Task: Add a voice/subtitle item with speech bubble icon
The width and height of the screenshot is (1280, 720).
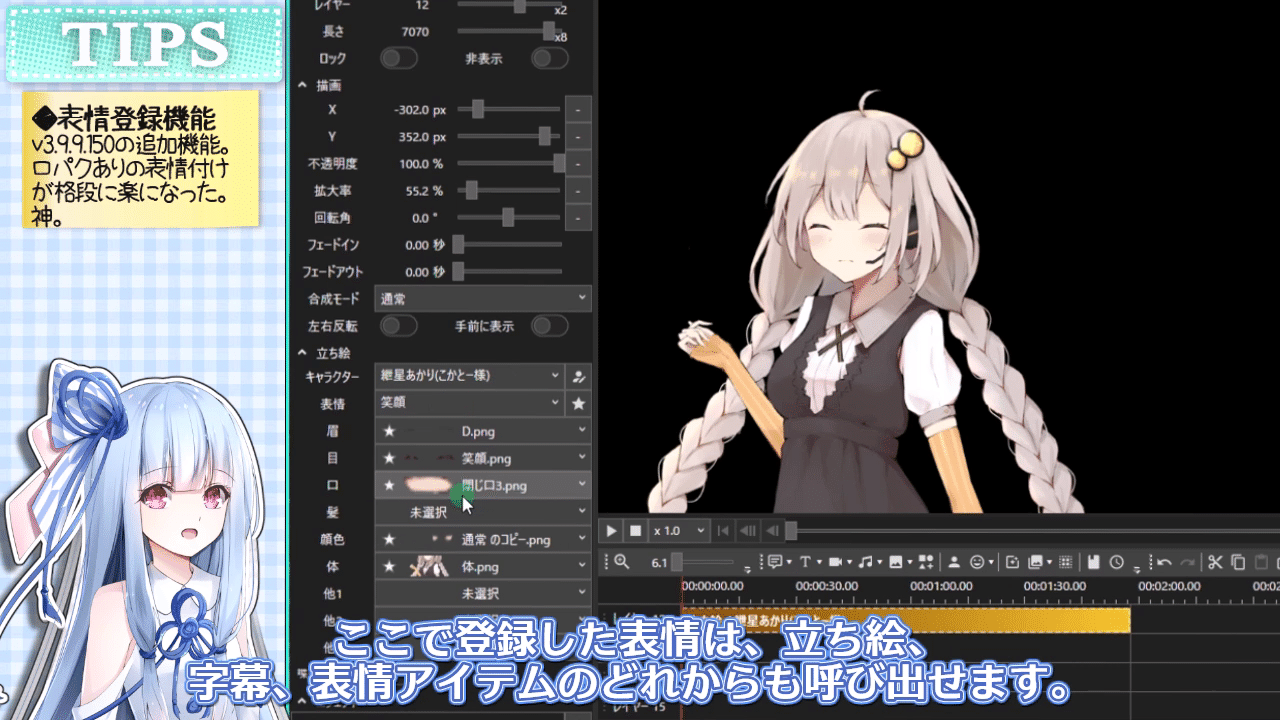Action: (774, 561)
